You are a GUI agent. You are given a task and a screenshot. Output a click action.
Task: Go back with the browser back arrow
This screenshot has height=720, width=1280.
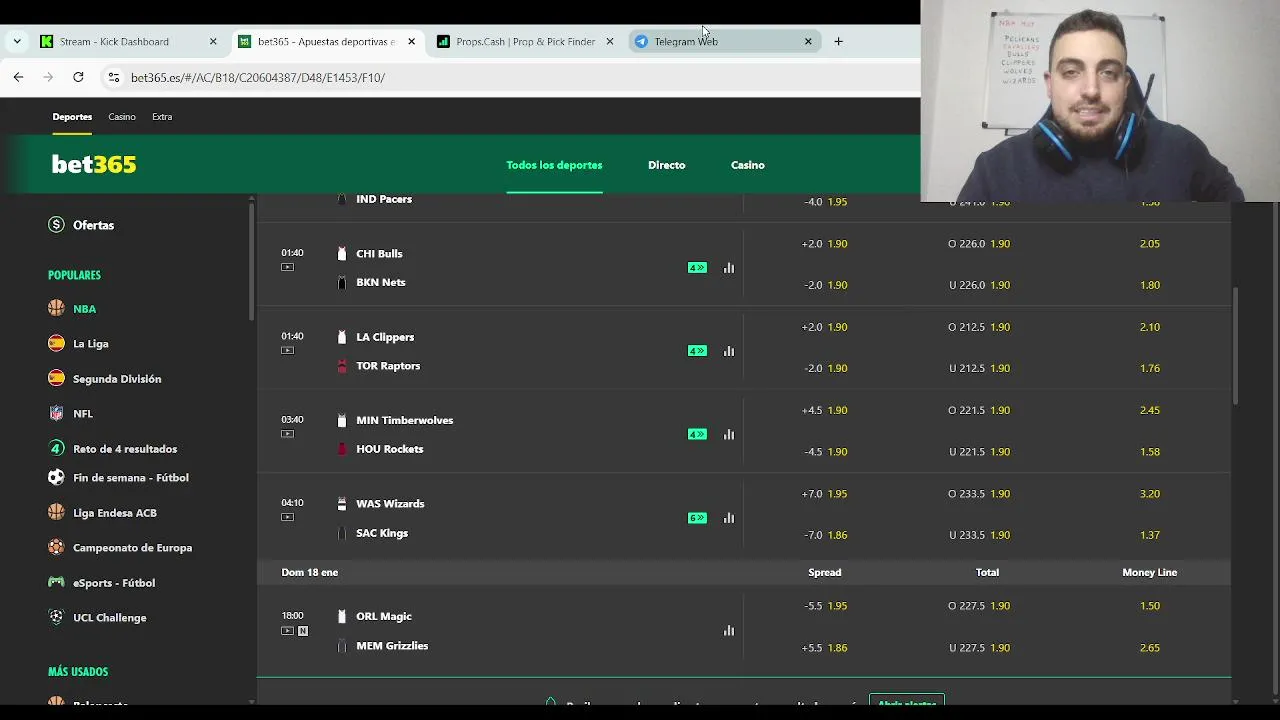click(x=18, y=77)
